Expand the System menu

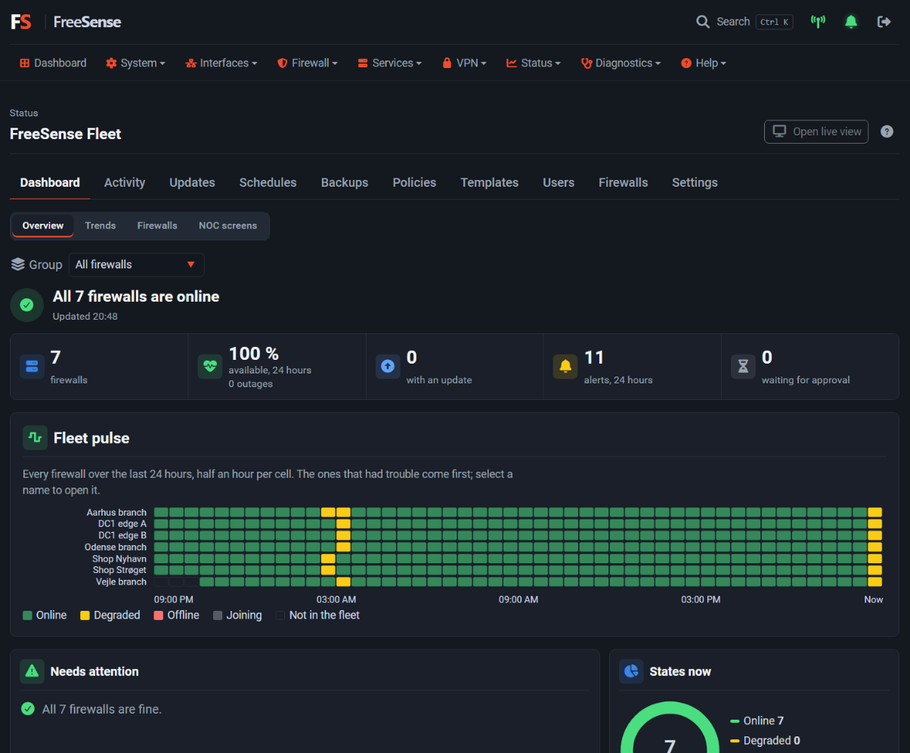point(135,63)
